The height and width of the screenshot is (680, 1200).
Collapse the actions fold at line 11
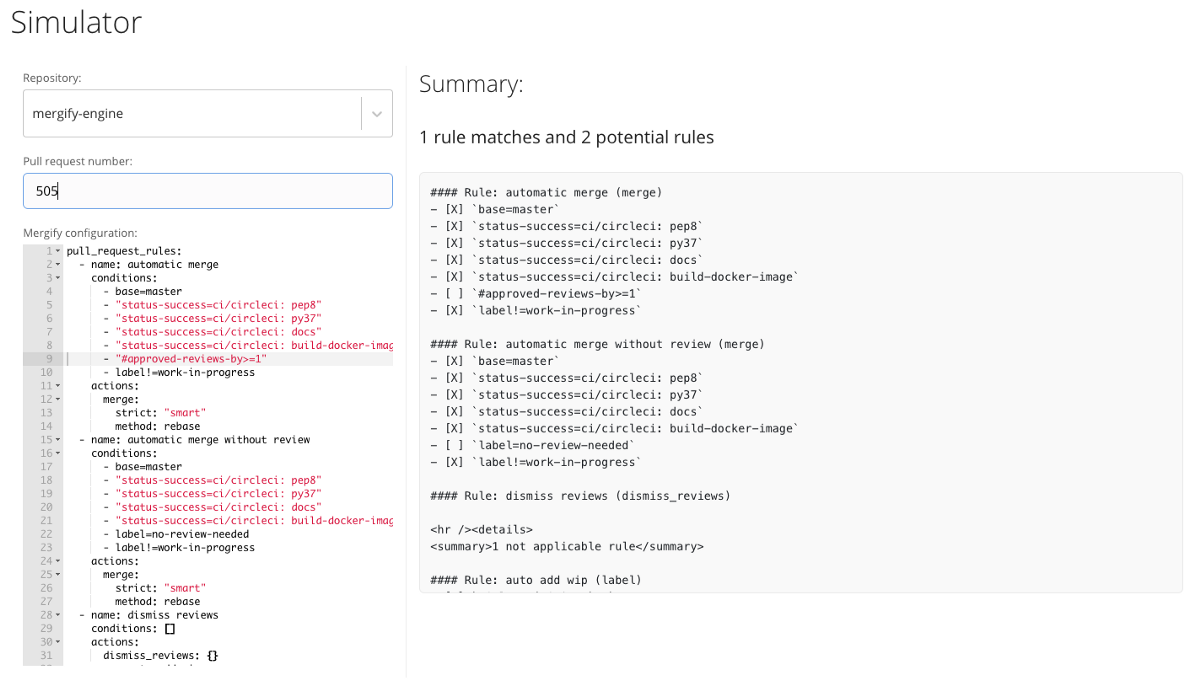coord(58,386)
